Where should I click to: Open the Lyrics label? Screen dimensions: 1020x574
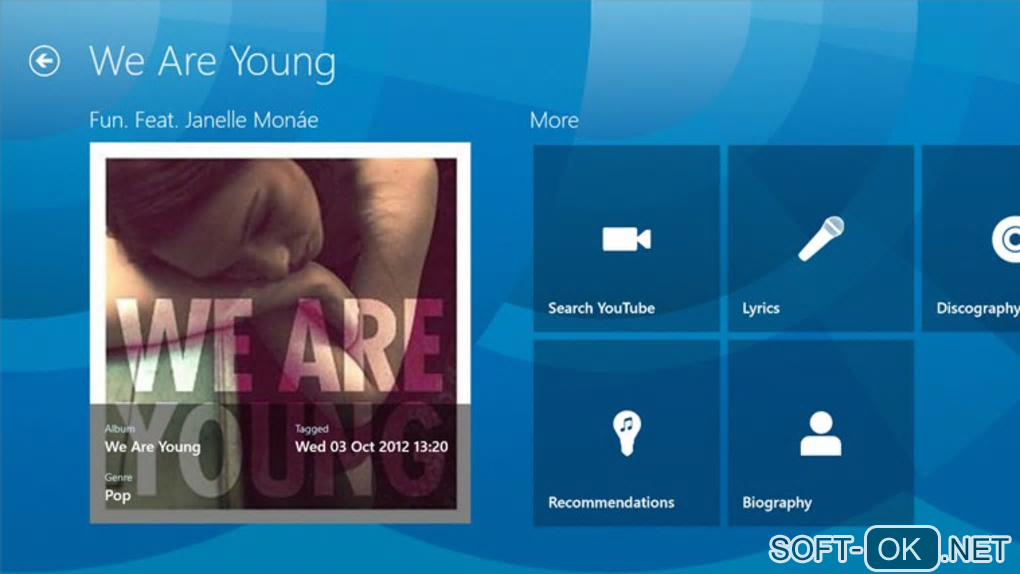[760, 308]
